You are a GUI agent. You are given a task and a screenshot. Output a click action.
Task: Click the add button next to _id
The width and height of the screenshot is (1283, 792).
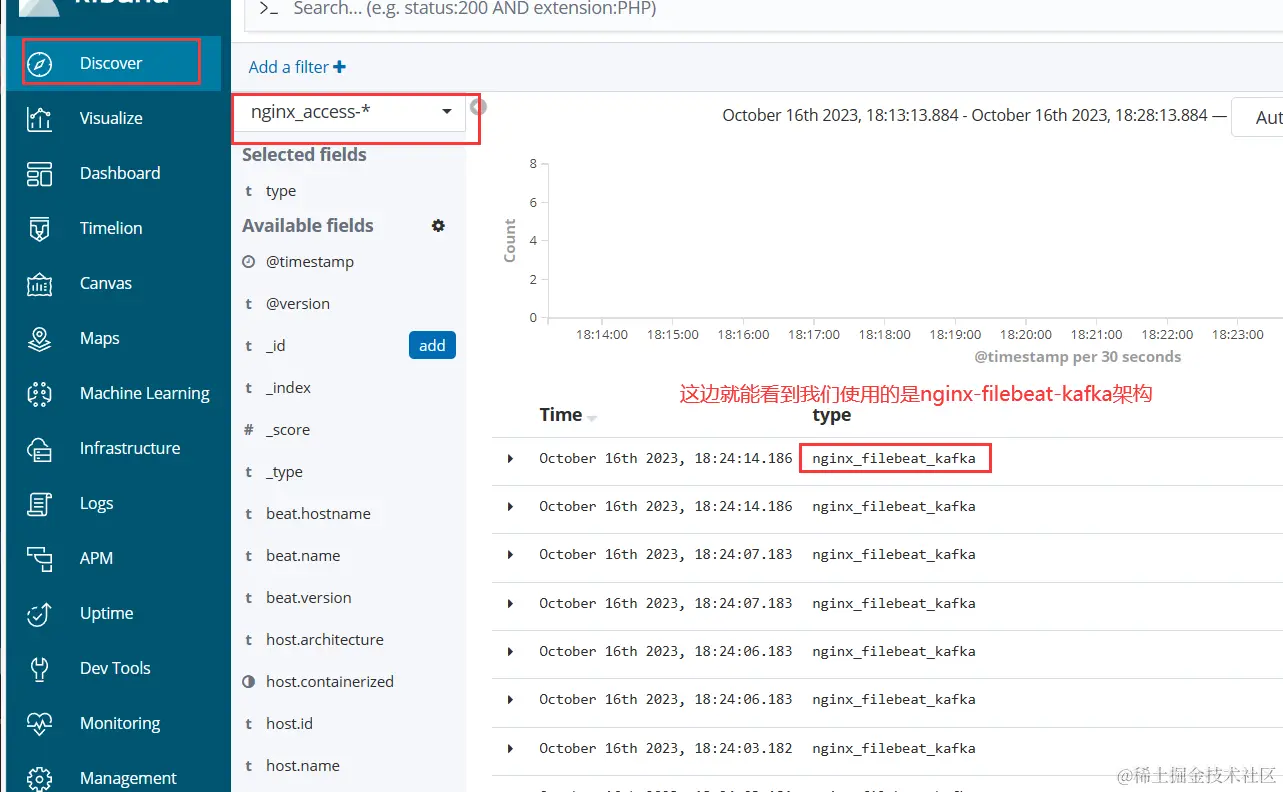[432, 345]
